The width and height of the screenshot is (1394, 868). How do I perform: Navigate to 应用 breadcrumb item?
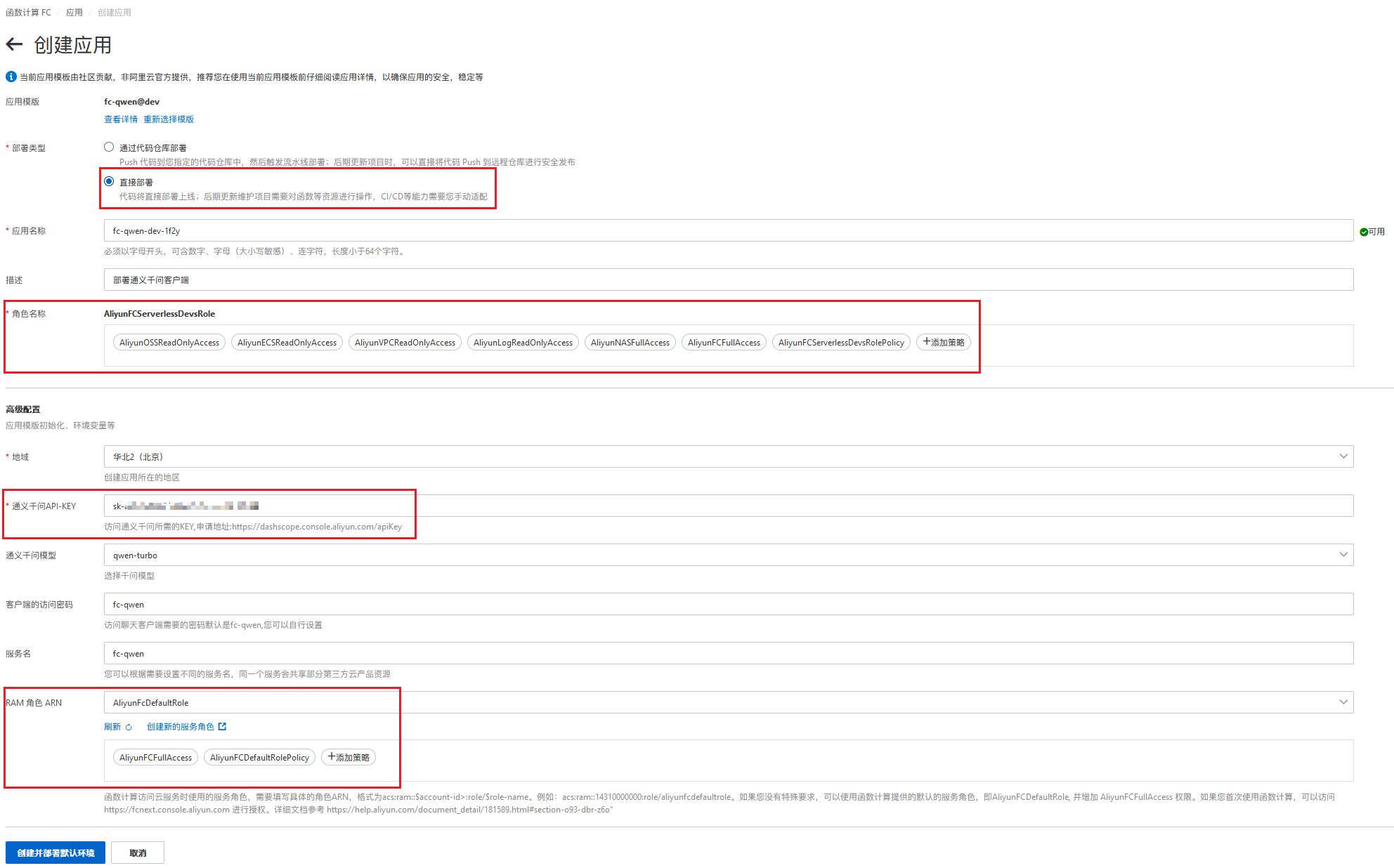click(74, 13)
